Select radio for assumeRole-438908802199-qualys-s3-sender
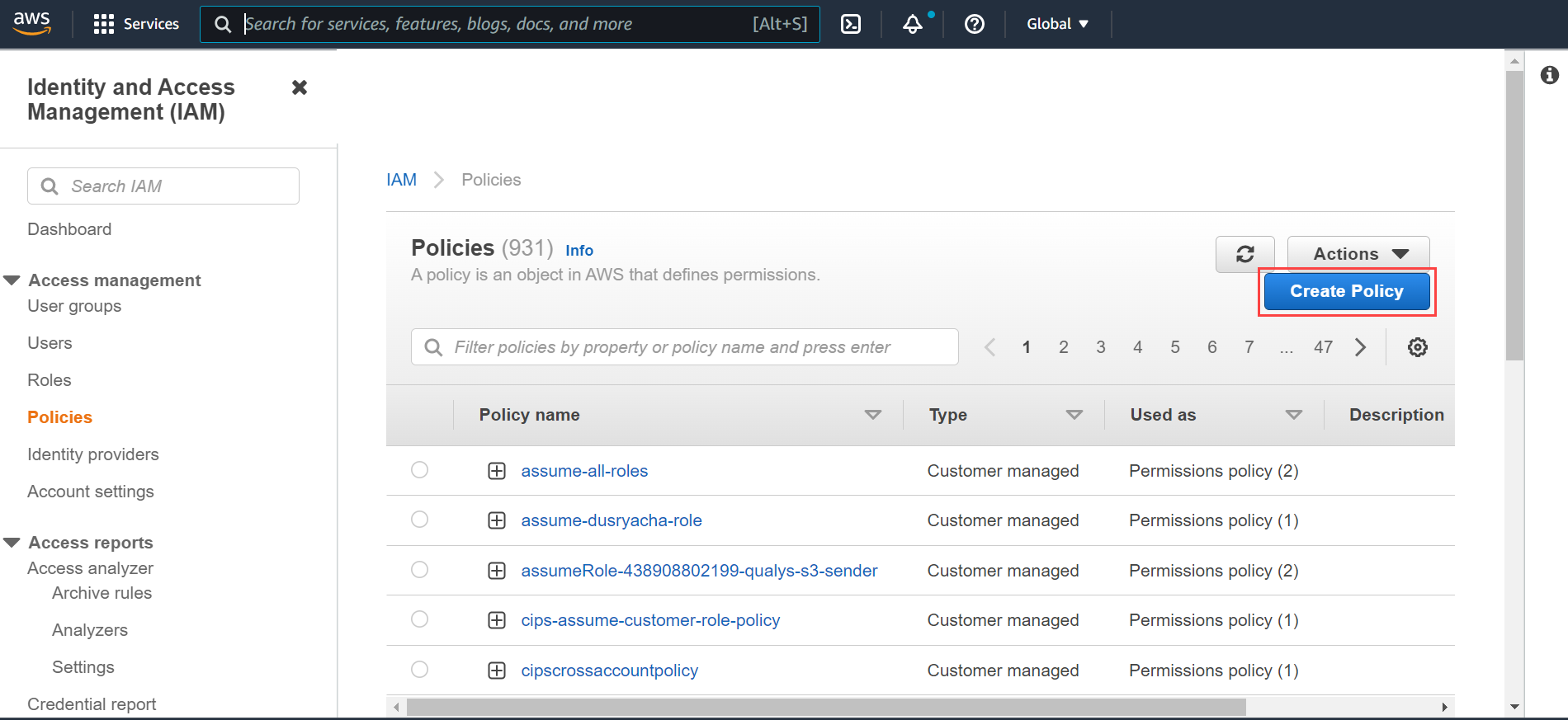 tap(420, 570)
